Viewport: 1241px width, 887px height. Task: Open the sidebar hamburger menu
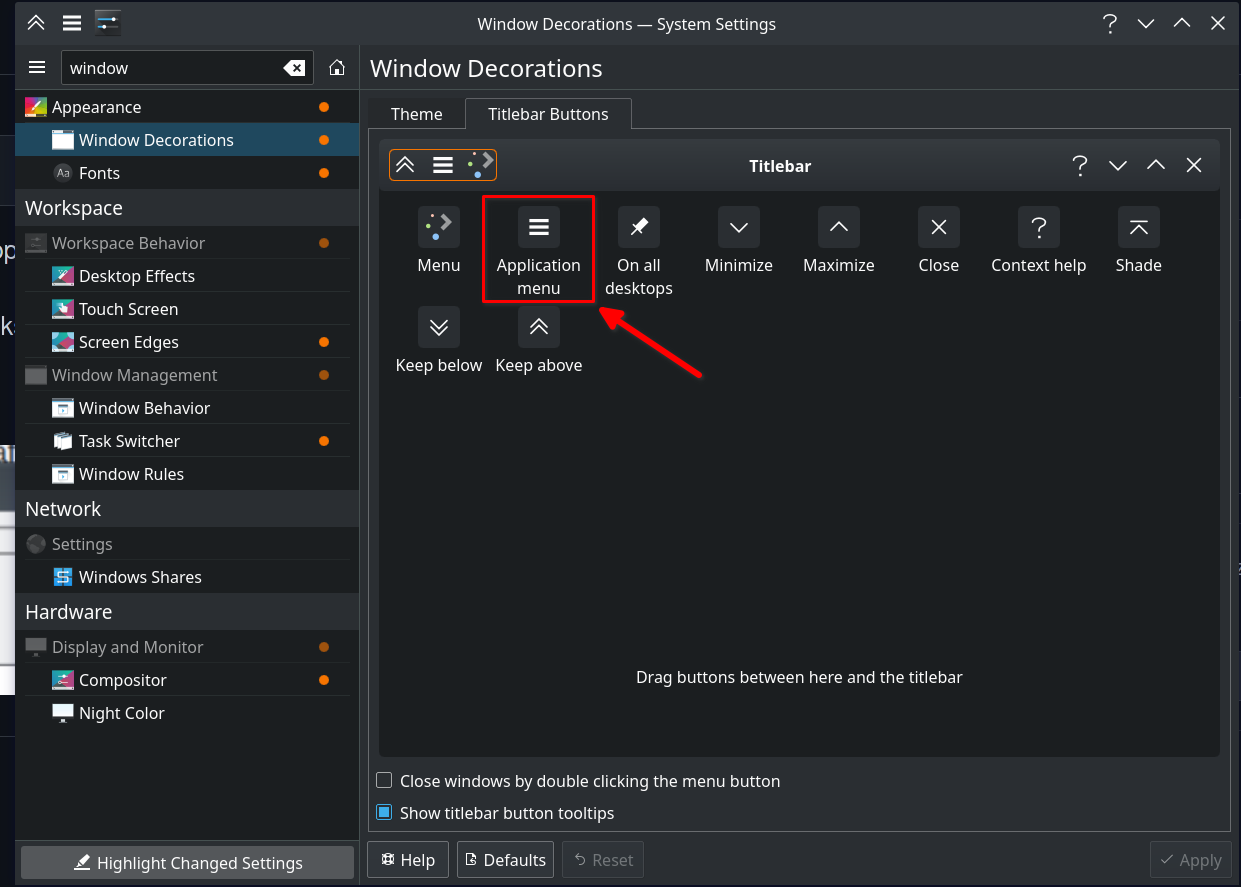point(37,68)
